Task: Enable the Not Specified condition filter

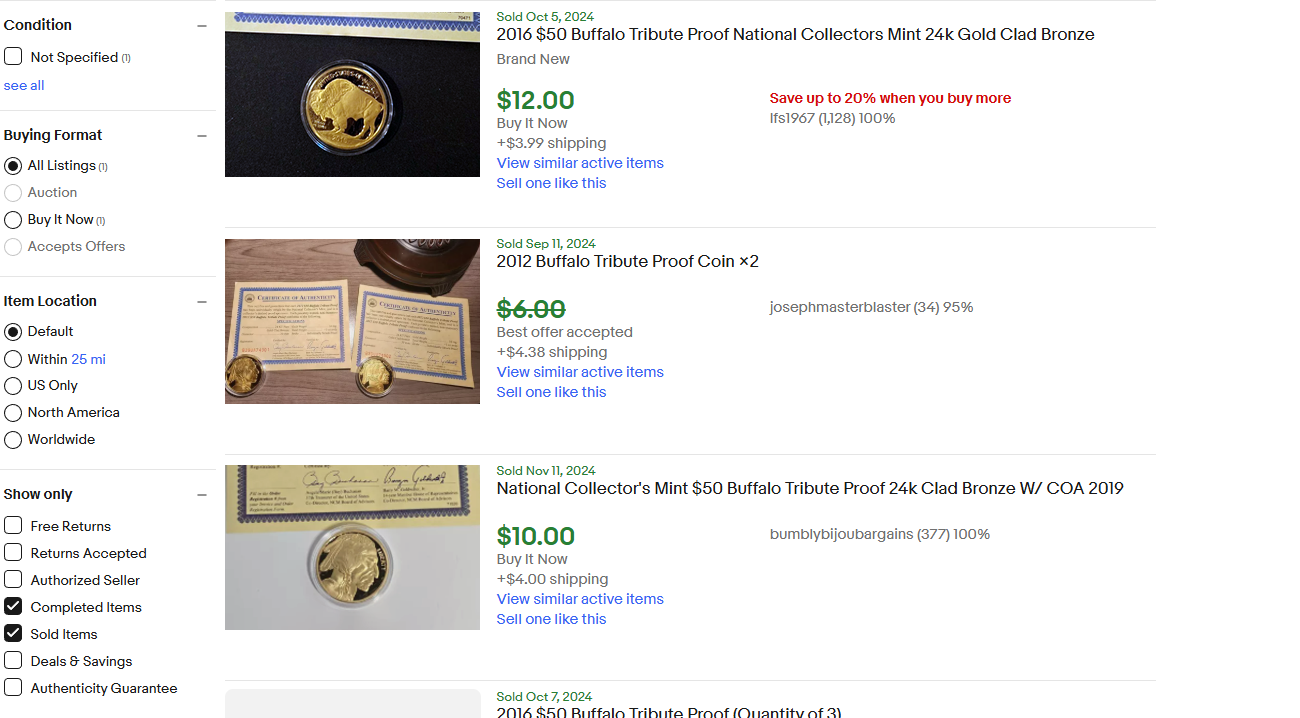Action: coord(13,56)
